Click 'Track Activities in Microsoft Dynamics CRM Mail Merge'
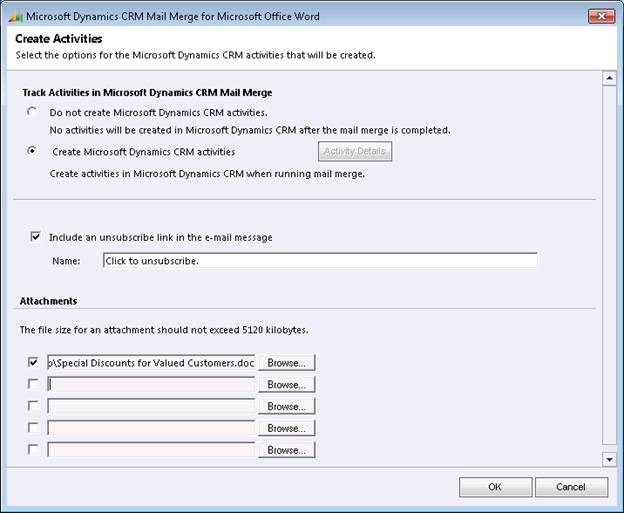 tap(147, 92)
